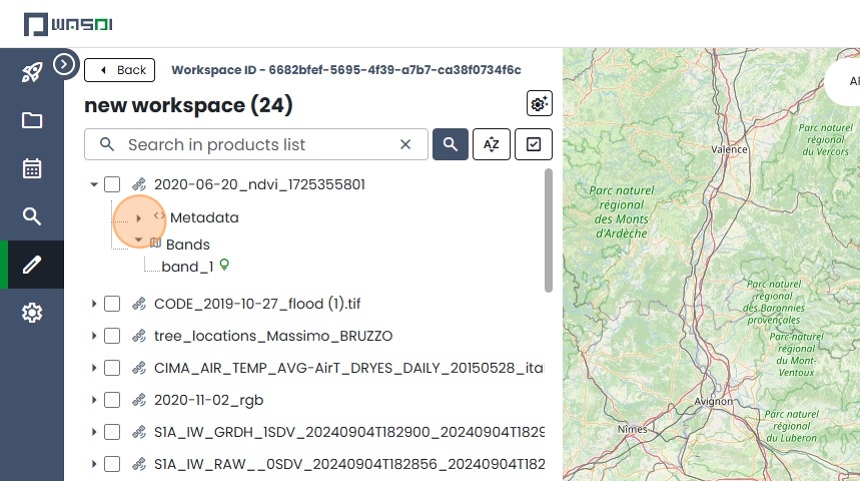Viewport: 860px width, 481px height.
Task: Select the Metadata label
Action: (204, 218)
